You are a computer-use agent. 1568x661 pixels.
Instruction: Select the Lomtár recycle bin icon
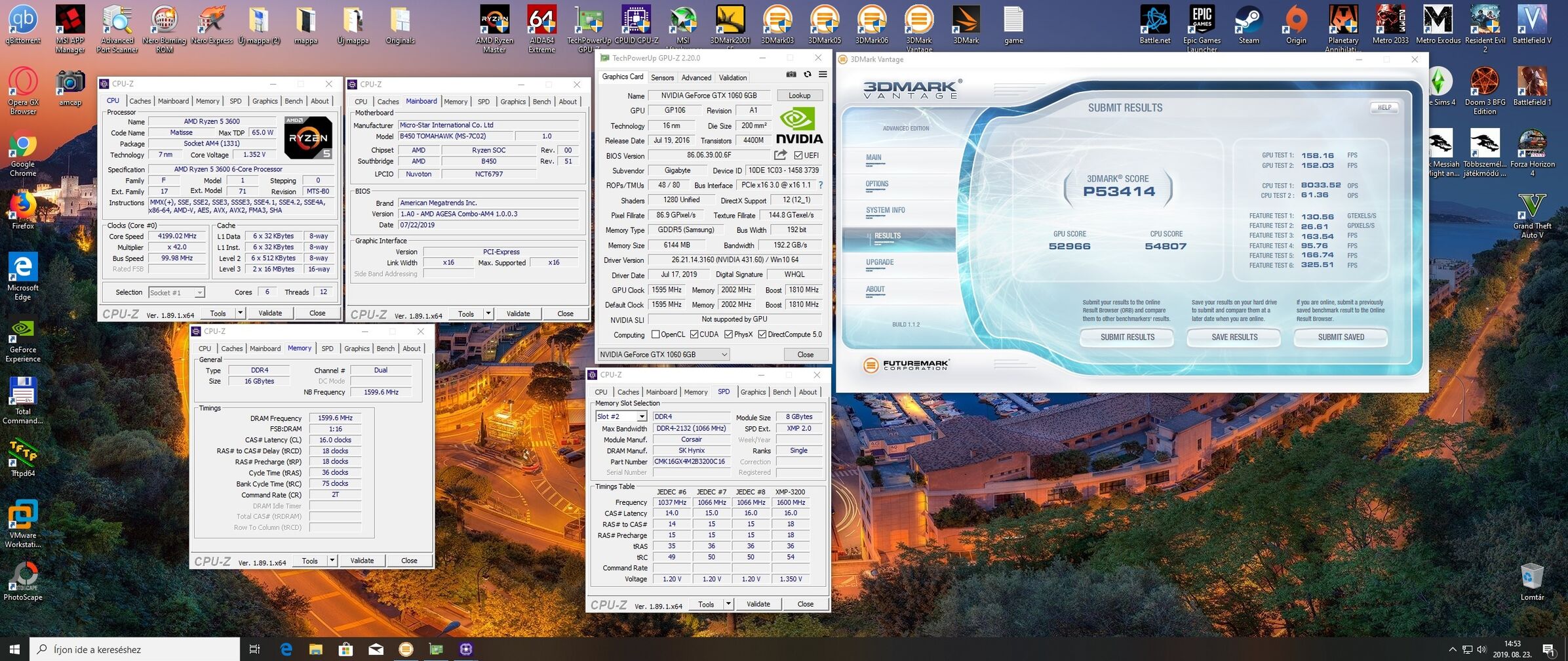click(1532, 582)
